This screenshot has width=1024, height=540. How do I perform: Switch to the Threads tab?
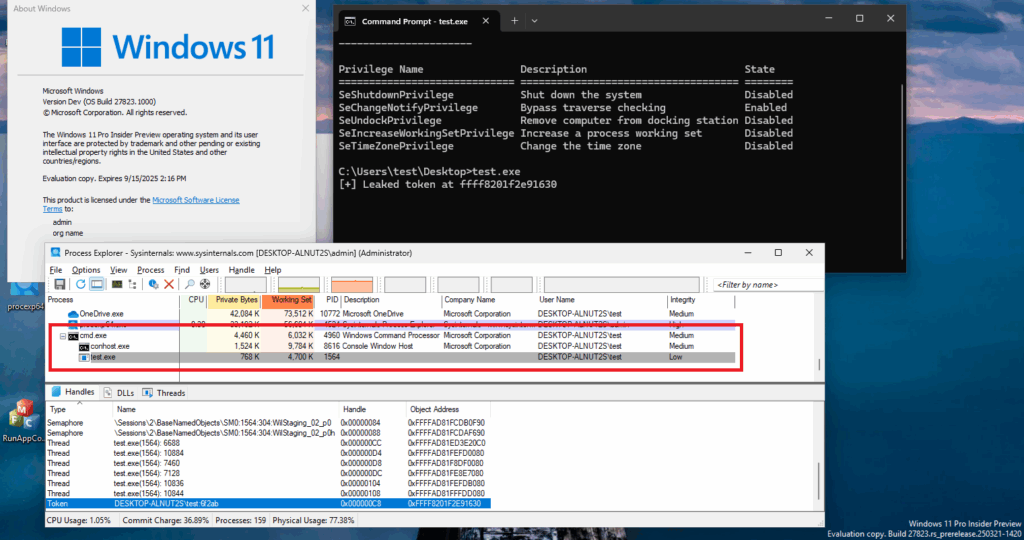[x=164, y=392]
